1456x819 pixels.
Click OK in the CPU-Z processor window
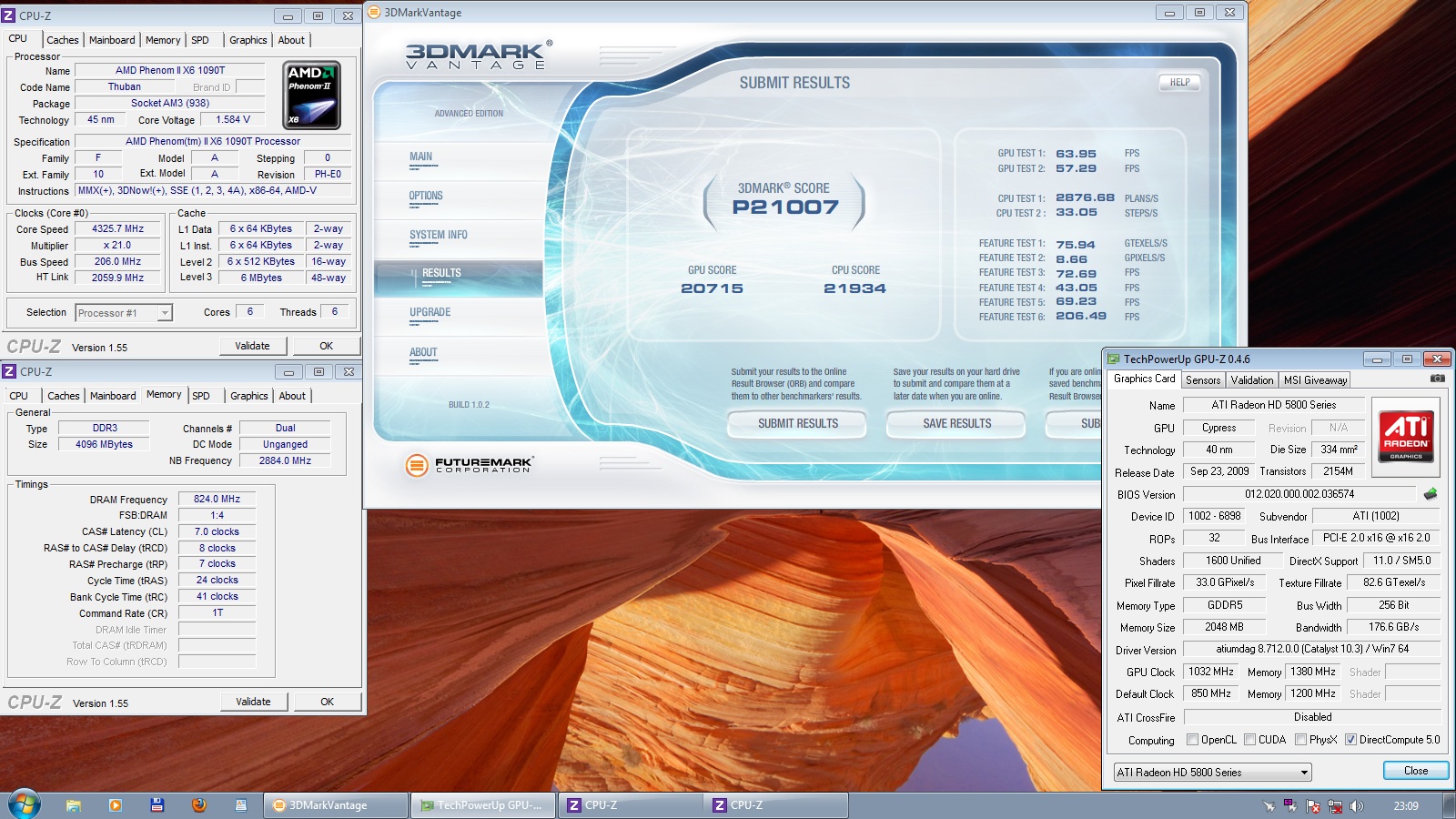click(327, 346)
